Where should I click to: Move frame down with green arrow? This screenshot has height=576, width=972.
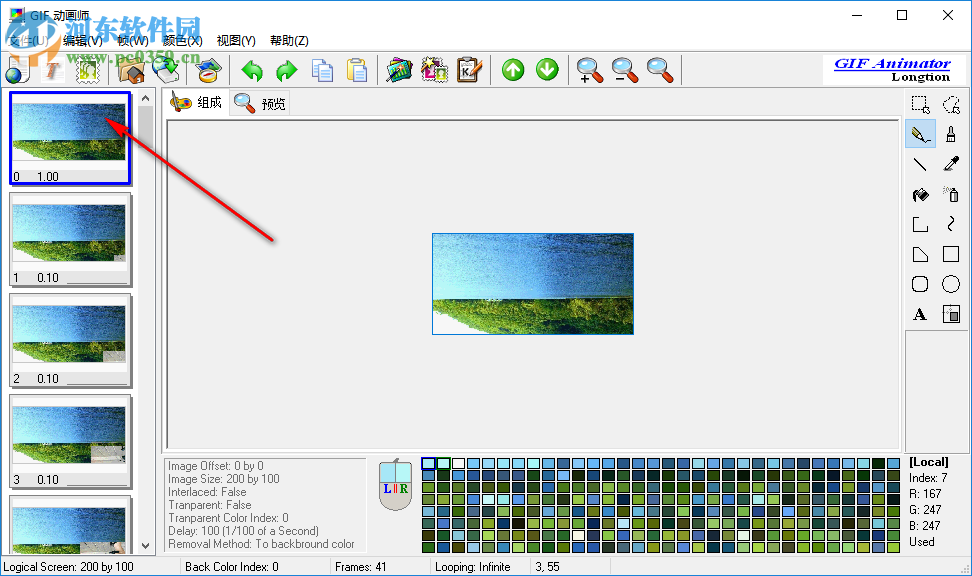pyautogui.click(x=547, y=70)
